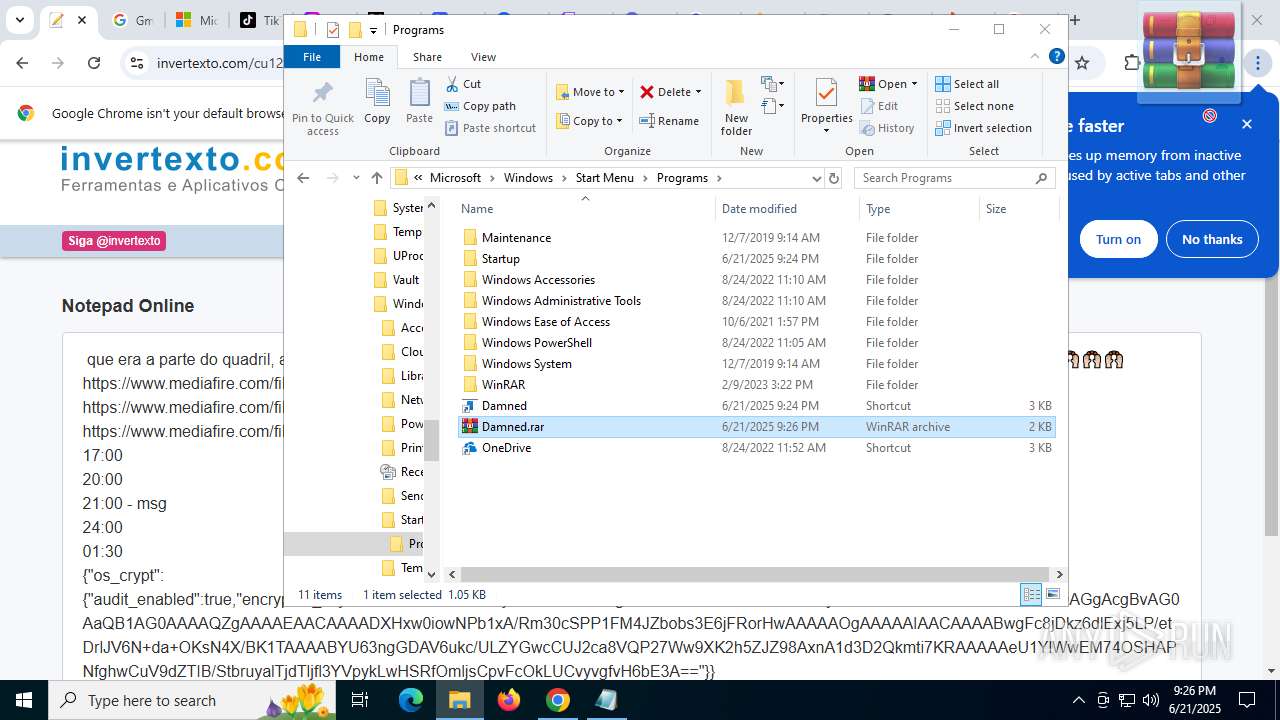Select Windows PowerShell folder

pyautogui.click(x=756, y=343)
